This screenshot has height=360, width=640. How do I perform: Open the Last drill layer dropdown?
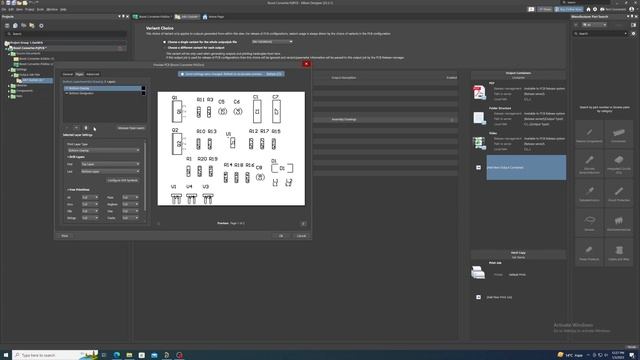tap(110, 171)
